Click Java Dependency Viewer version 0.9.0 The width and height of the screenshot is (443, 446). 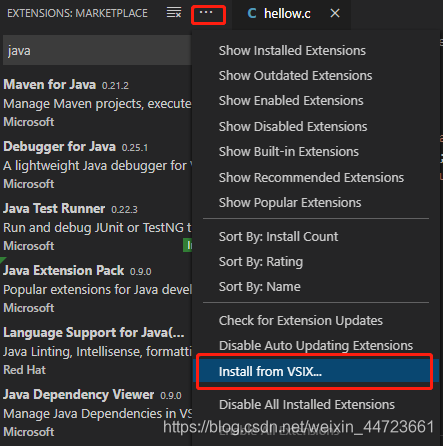click(x=171, y=396)
